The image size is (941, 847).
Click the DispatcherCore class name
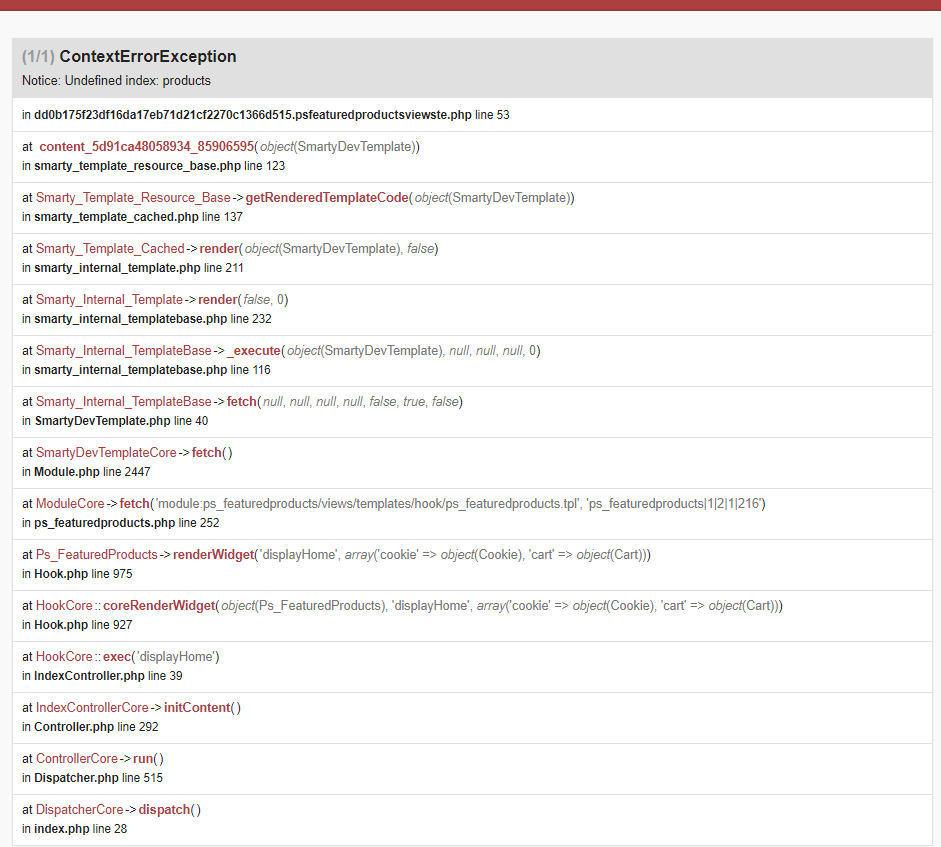[80, 810]
